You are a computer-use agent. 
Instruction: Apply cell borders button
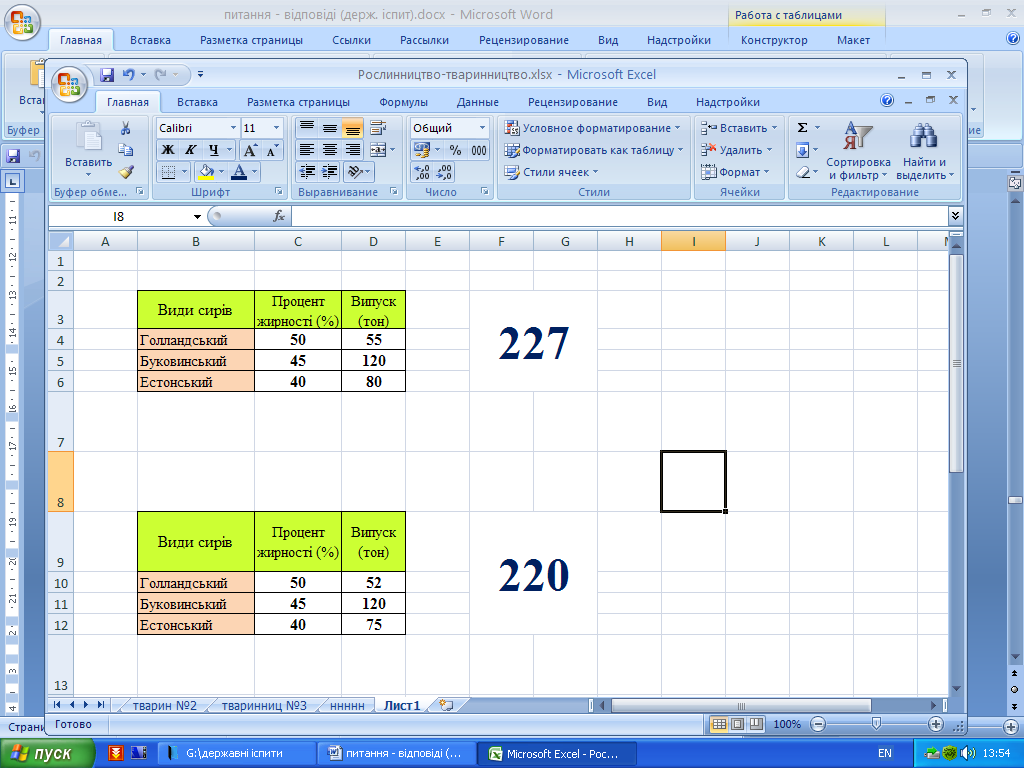pos(168,172)
